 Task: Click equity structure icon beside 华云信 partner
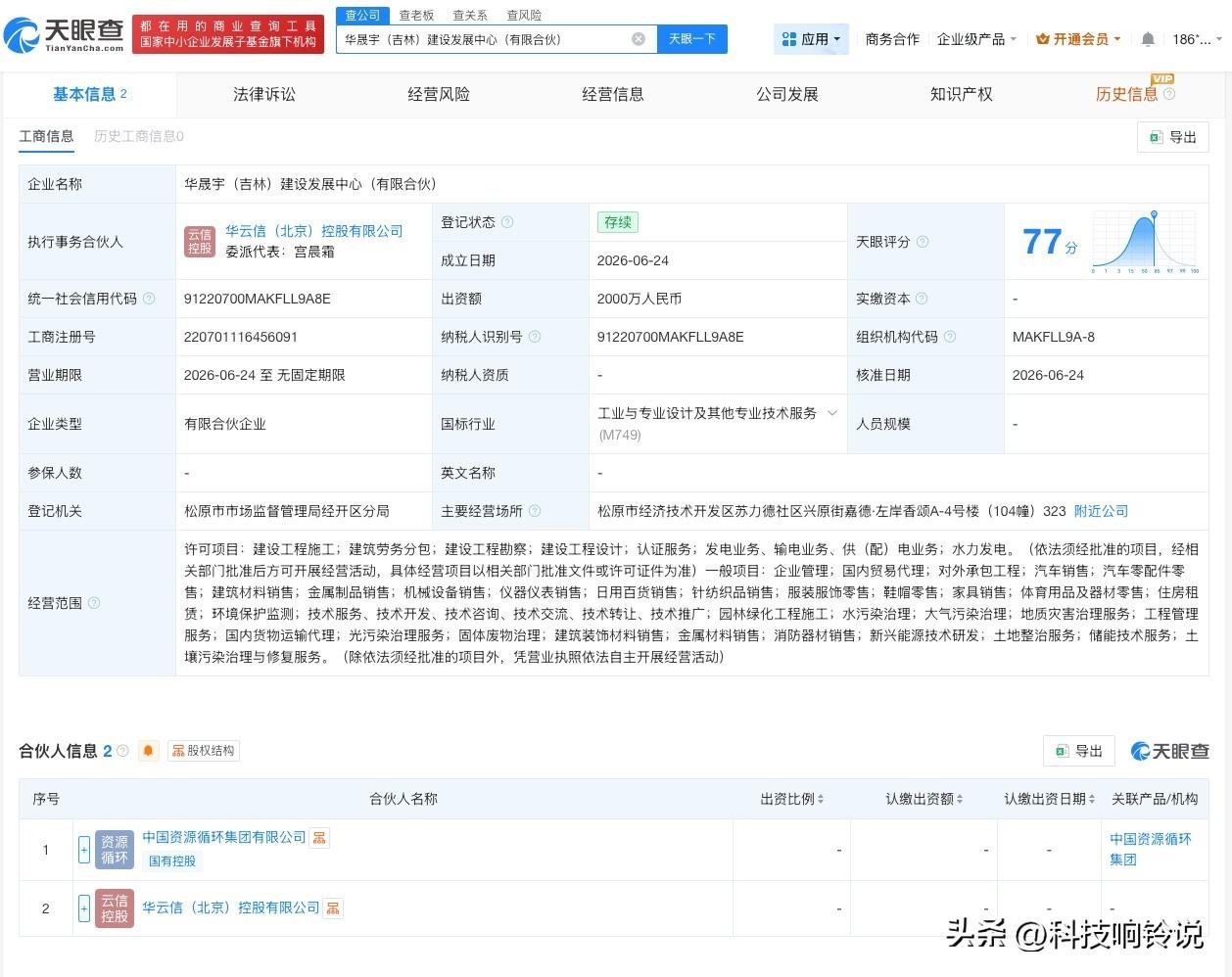pyautogui.click(x=333, y=908)
